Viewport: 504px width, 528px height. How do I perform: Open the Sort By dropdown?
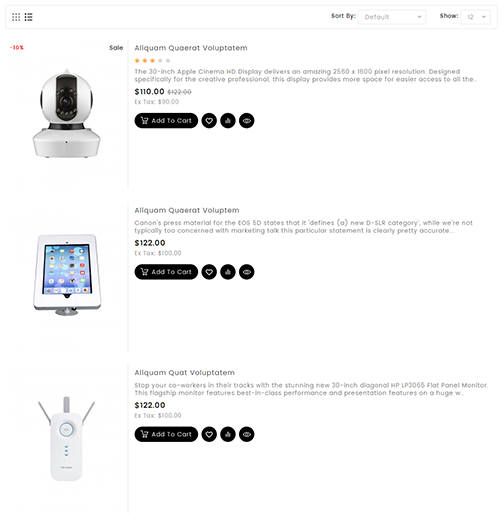[x=392, y=17]
